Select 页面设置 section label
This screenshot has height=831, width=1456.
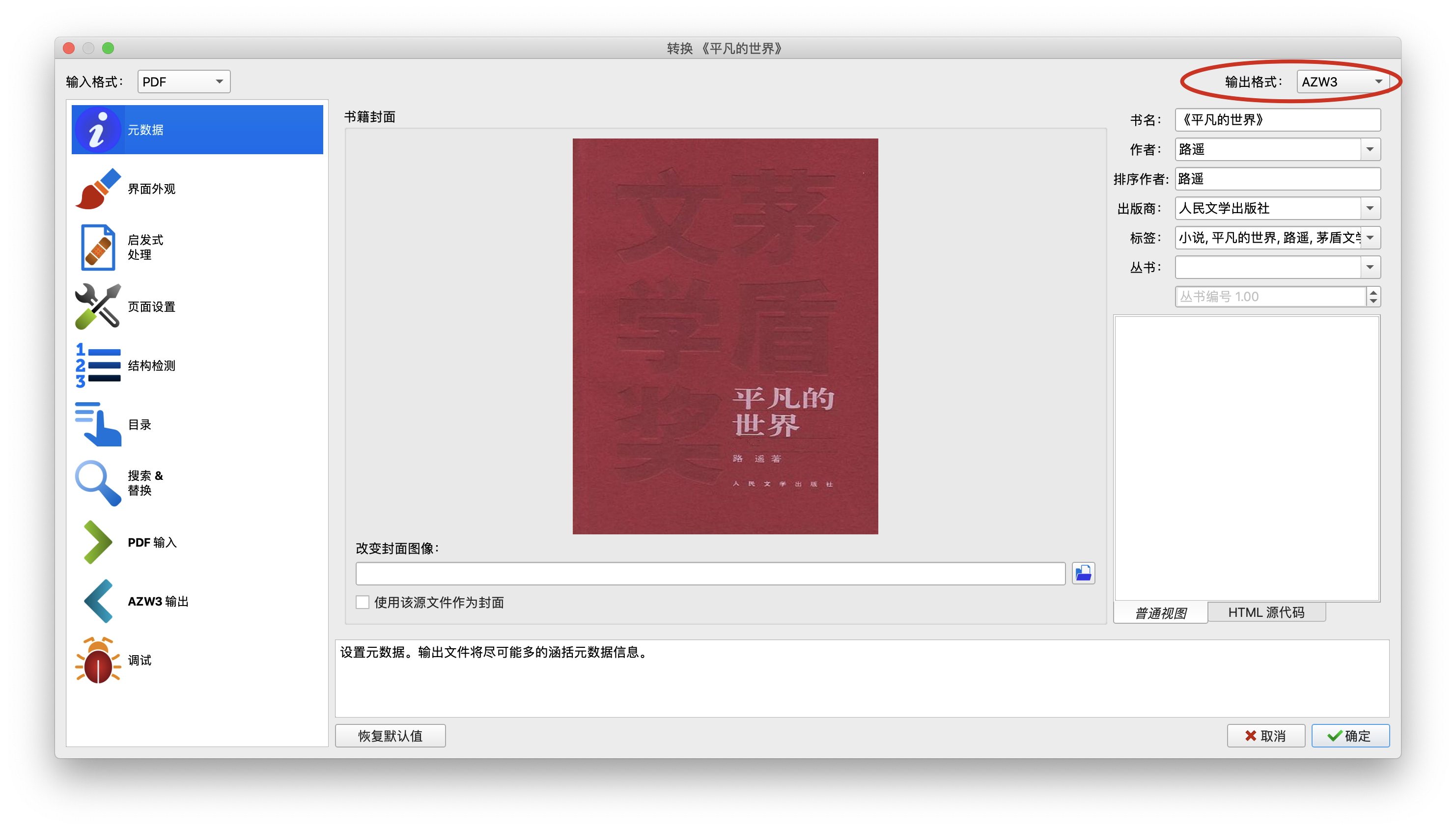click(x=151, y=307)
